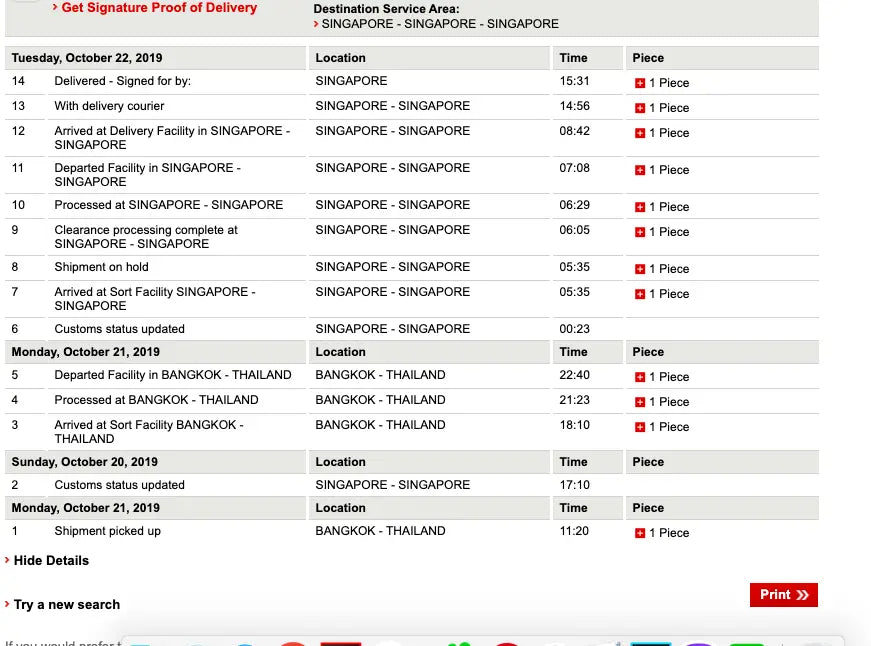Click destination SINGAPORE - SINGAPORE - SINGAPORE text

tap(440, 24)
